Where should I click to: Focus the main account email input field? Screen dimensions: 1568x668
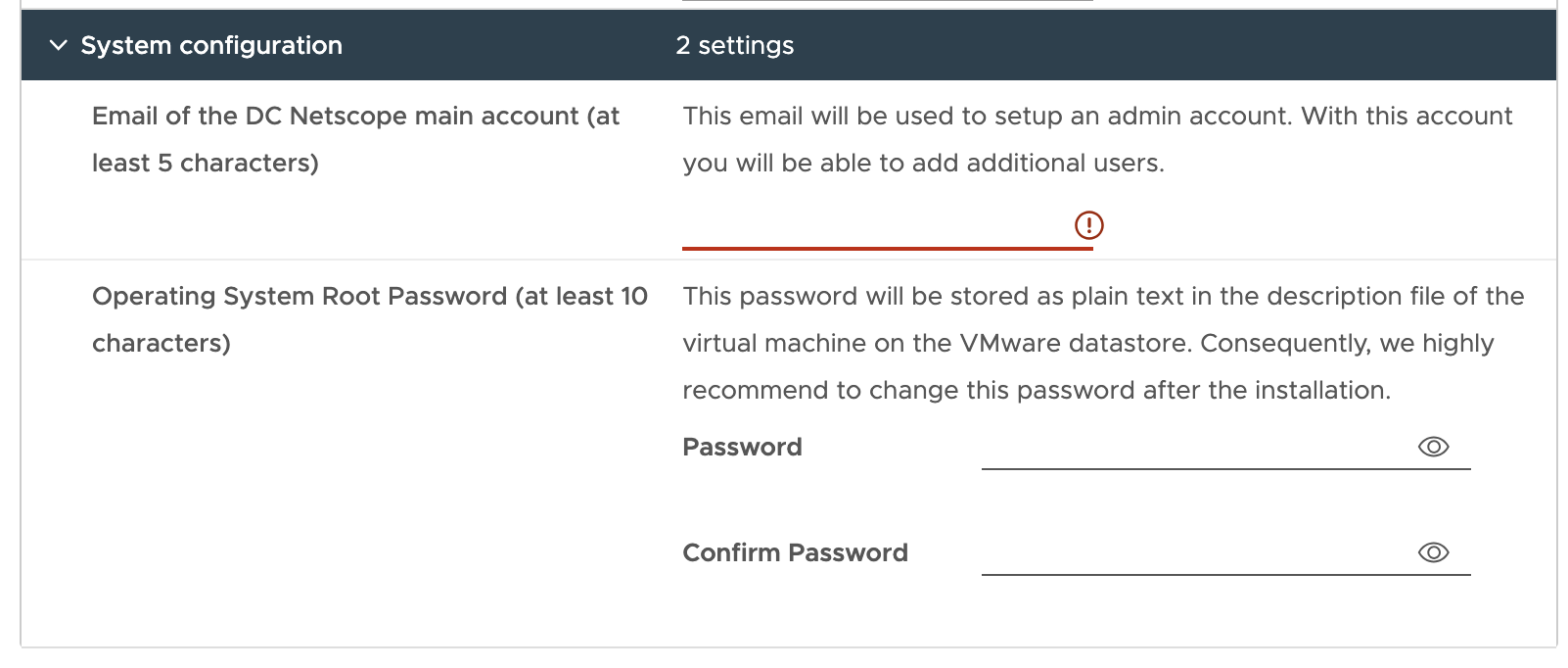[x=876, y=227]
